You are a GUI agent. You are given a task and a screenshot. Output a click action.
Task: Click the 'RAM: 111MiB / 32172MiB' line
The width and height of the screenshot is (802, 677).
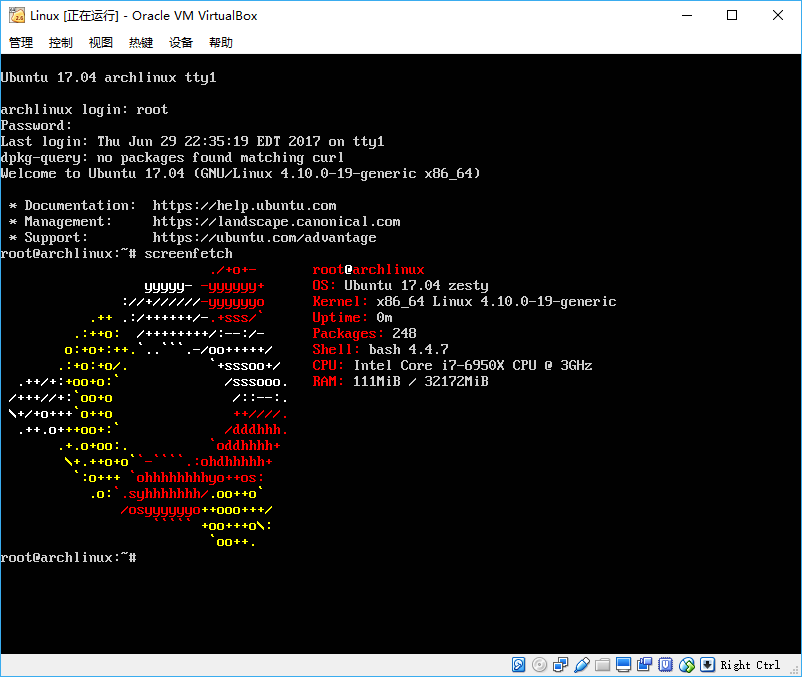pyautogui.click(x=400, y=381)
